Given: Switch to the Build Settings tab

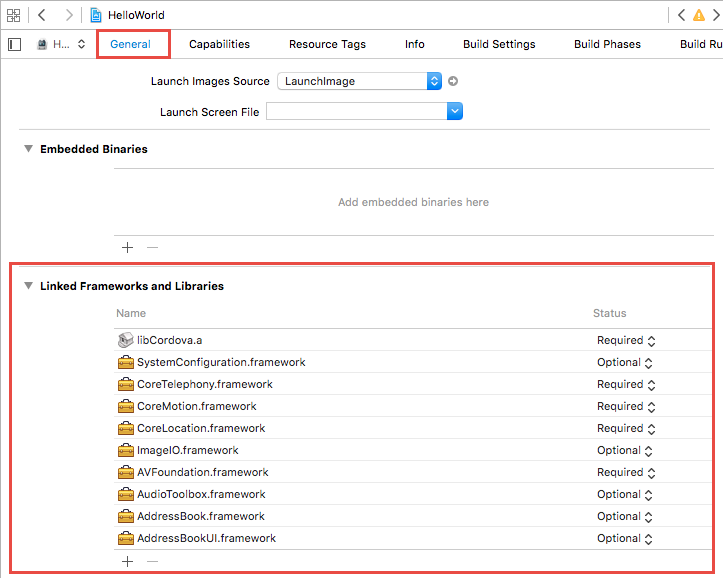Looking at the screenshot, I should click(499, 44).
